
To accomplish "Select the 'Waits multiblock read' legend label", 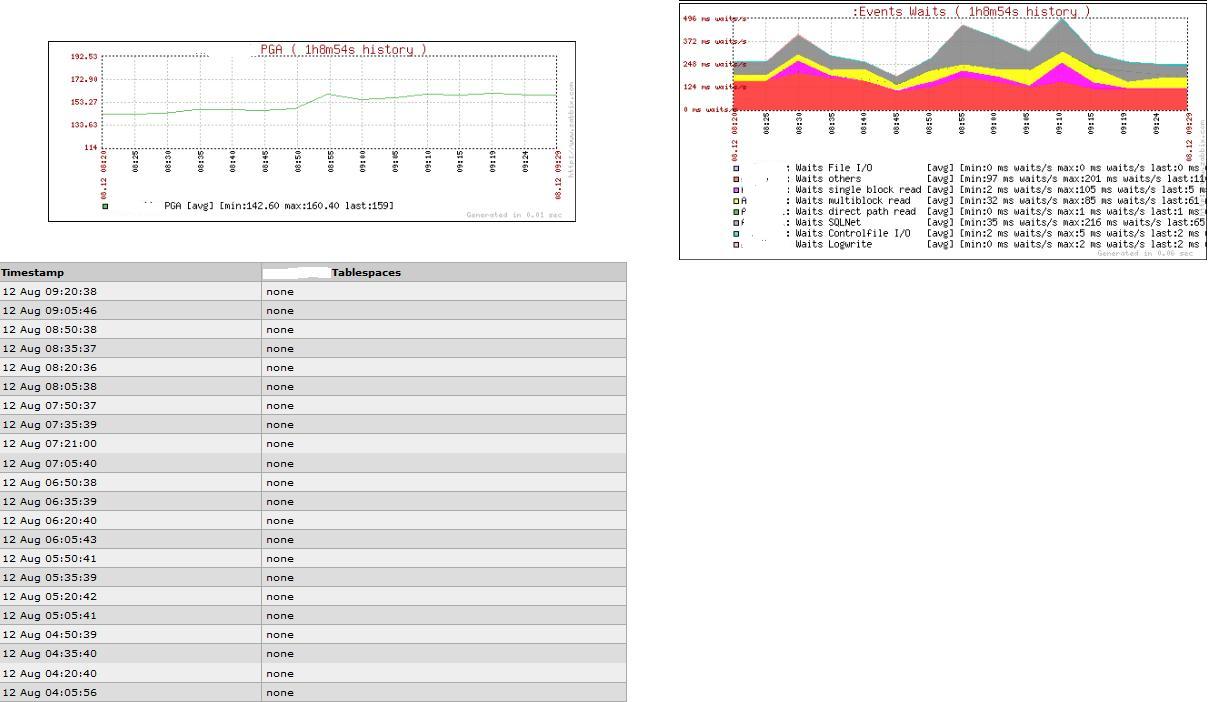I will pyautogui.click(x=853, y=201).
